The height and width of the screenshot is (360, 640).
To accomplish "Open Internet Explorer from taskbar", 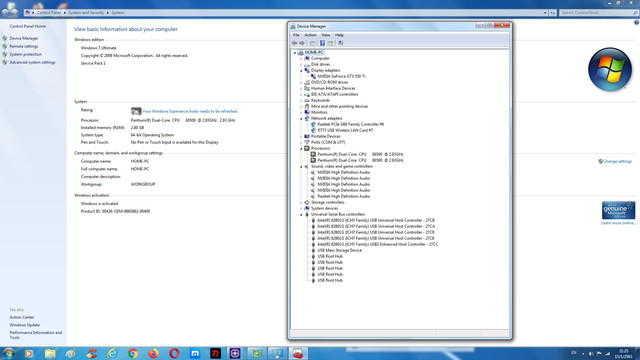I will click(112, 353).
